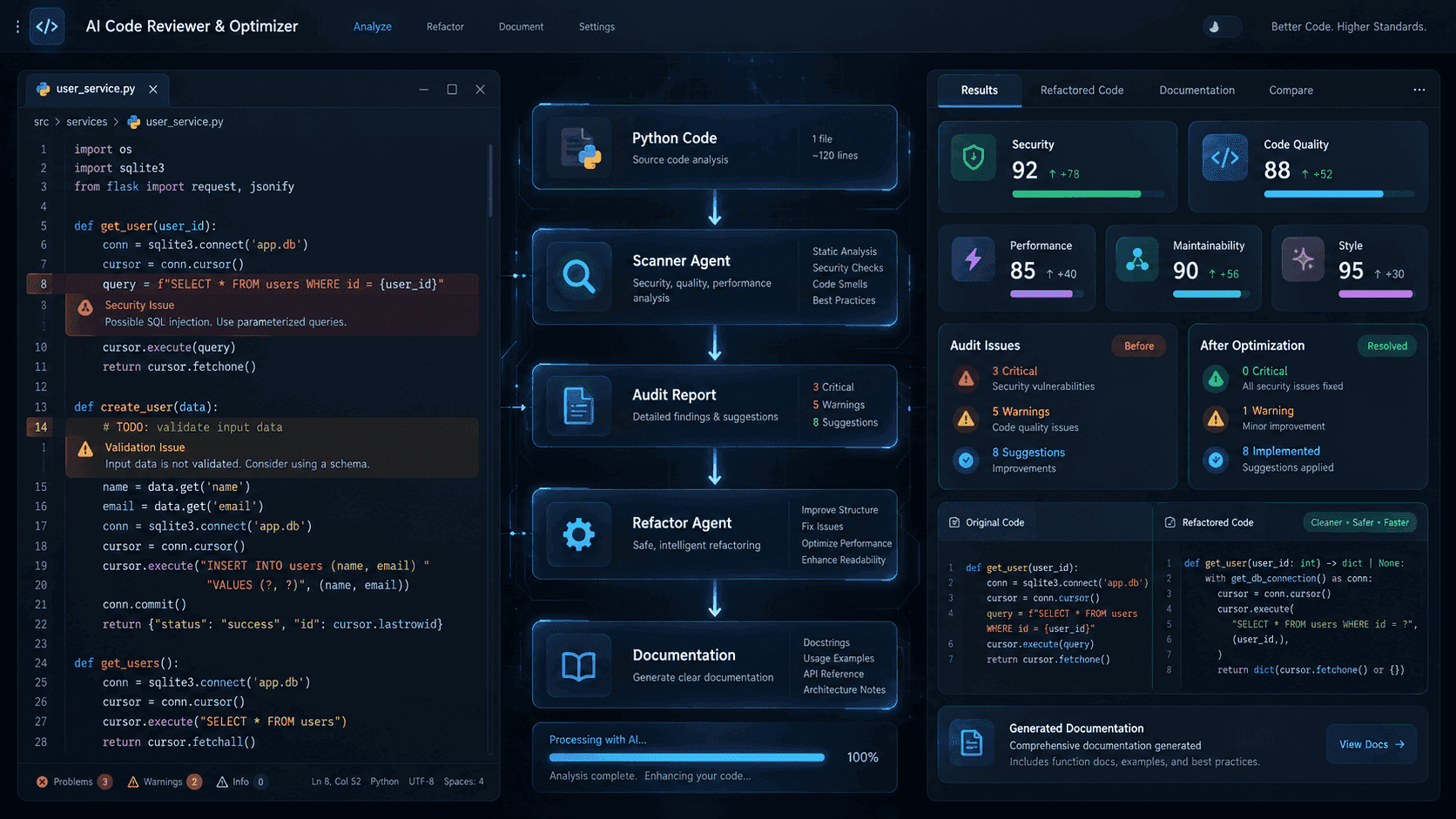Click the editor vertical scrollbar
This screenshot has width=1456, height=819.
490,181
